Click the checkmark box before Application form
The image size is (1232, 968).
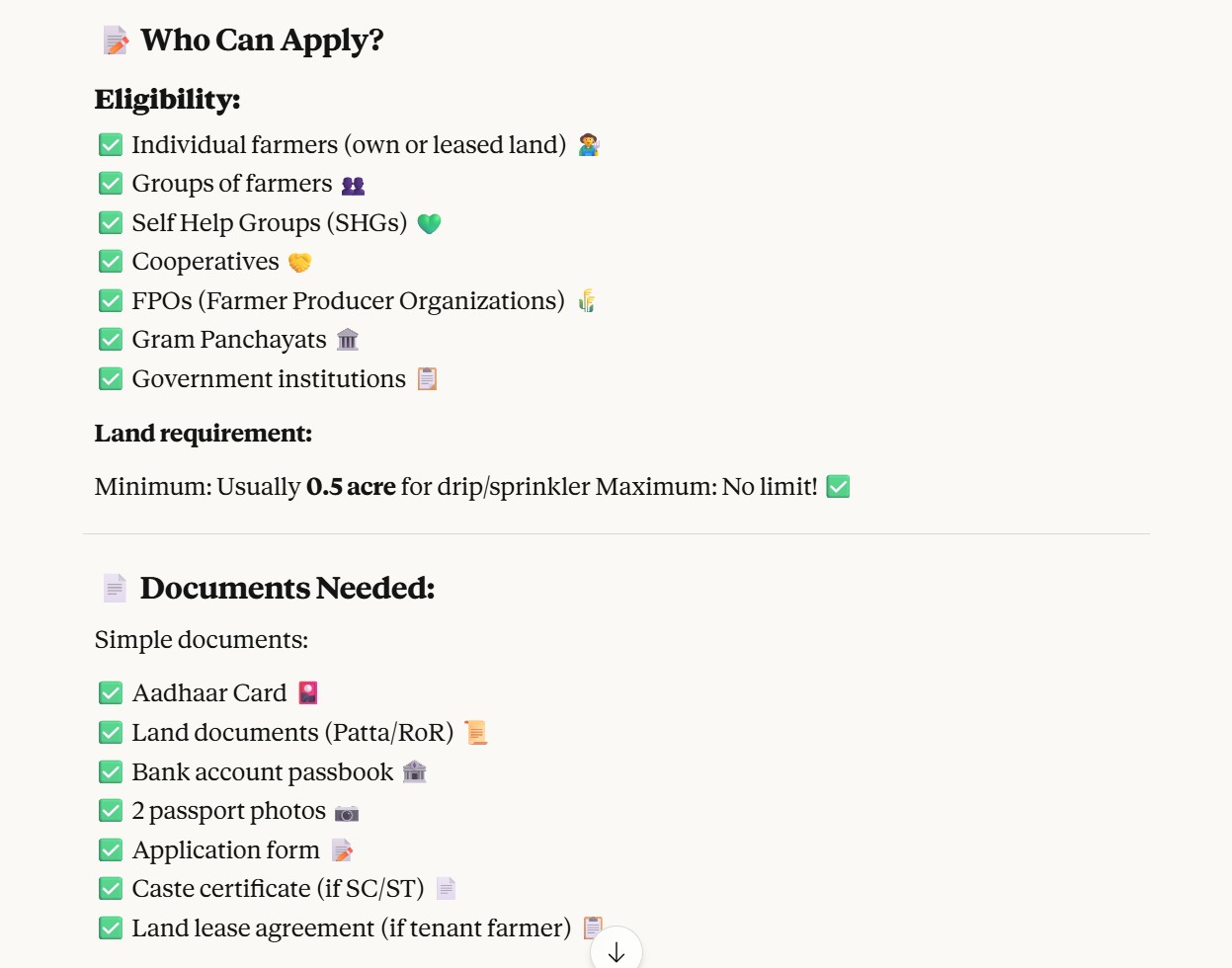pos(111,850)
